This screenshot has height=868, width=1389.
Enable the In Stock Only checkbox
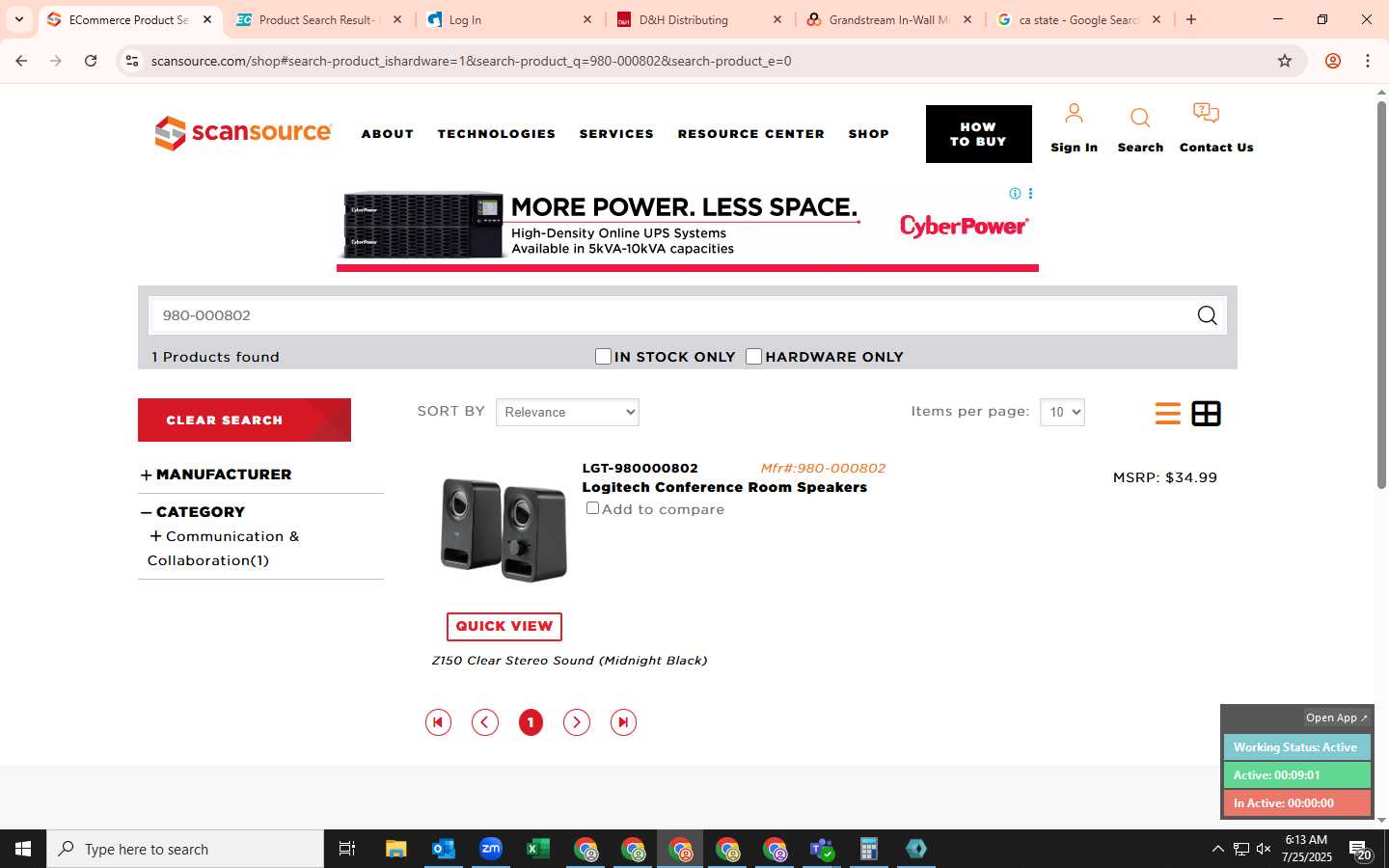(604, 357)
